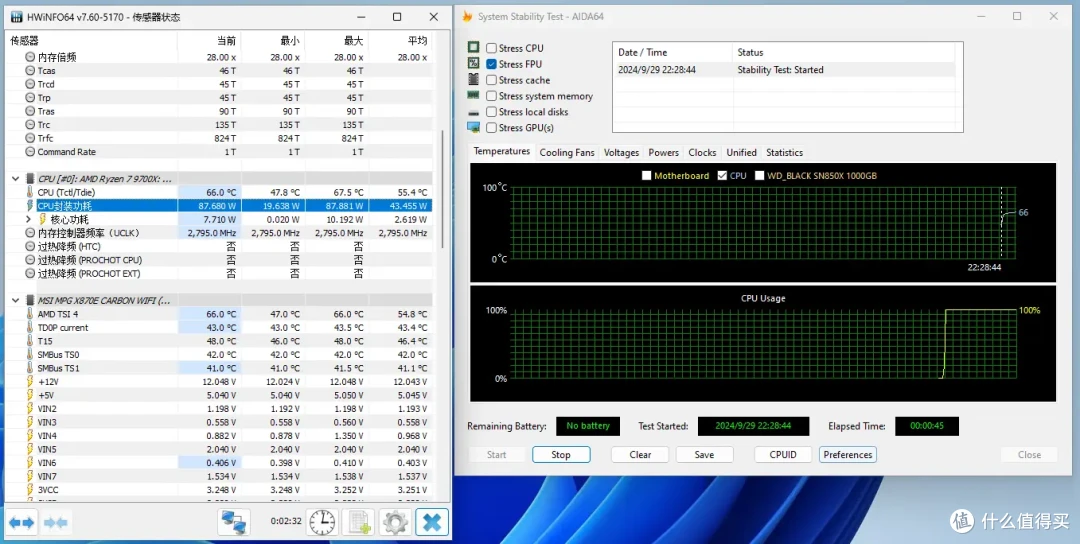1080x544 pixels.
Task: Hide the CPU temperature graph line
Action: point(722,176)
